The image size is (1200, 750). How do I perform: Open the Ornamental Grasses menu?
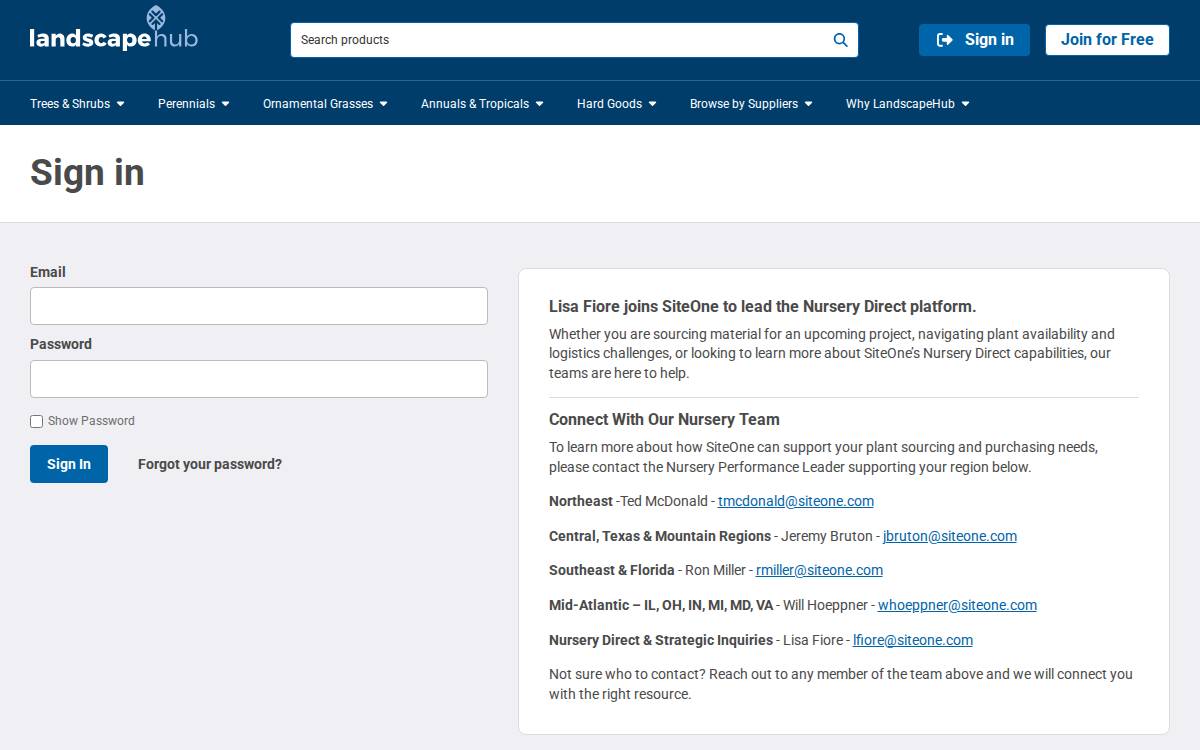click(325, 103)
